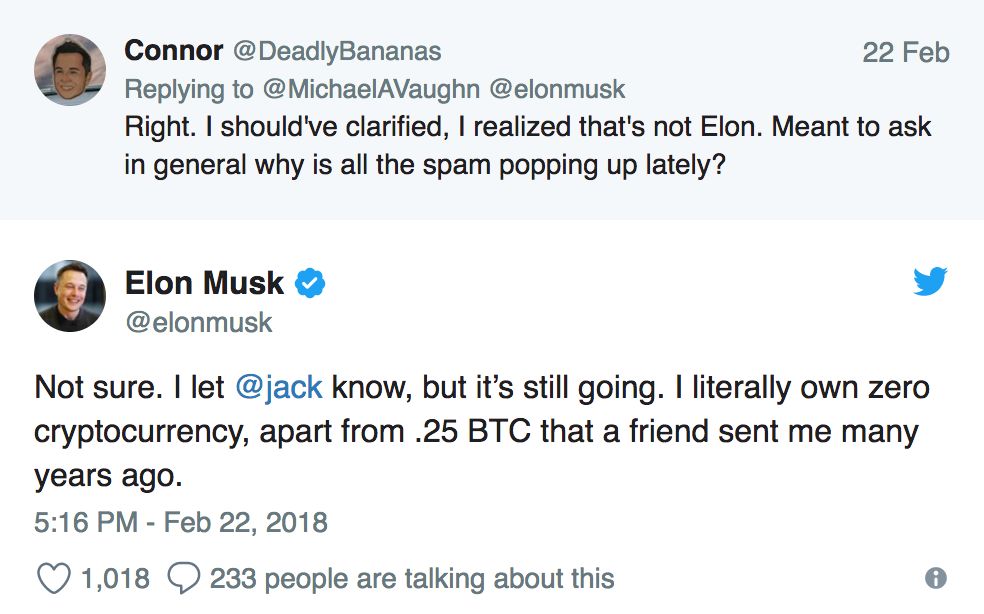Image resolution: width=984 pixels, height=614 pixels.
Task: Click the 1,018 likes count
Action: 115,578
